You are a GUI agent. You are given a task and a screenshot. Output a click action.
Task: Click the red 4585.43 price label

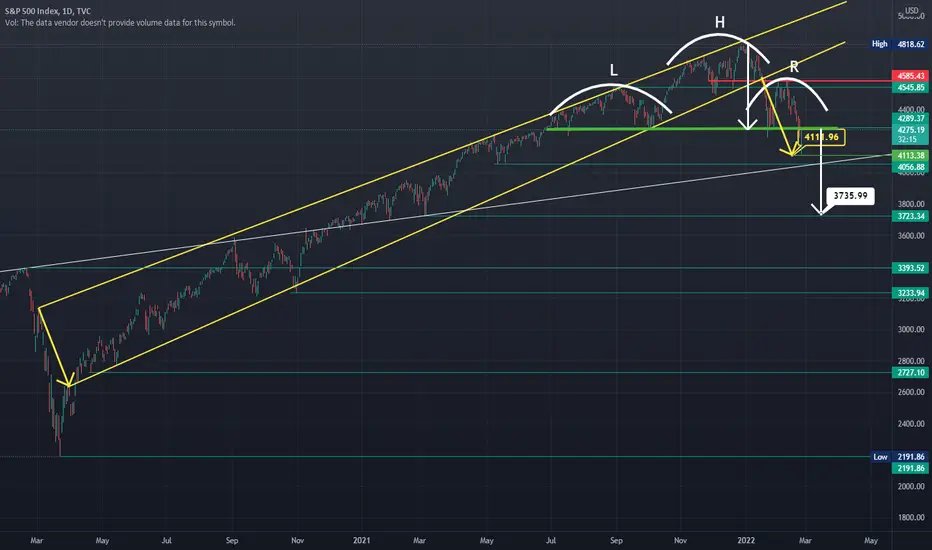pyautogui.click(x=911, y=76)
